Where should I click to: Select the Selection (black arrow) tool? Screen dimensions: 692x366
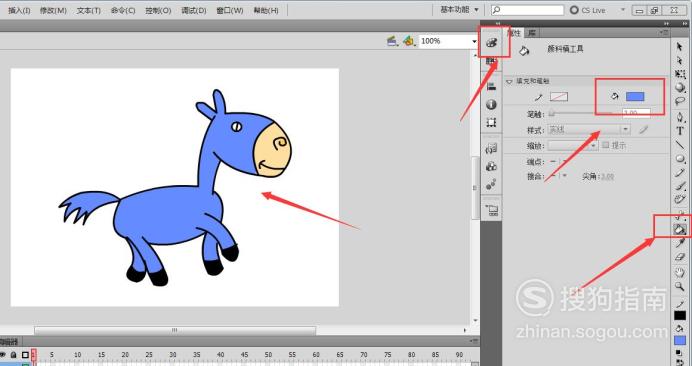680,46
